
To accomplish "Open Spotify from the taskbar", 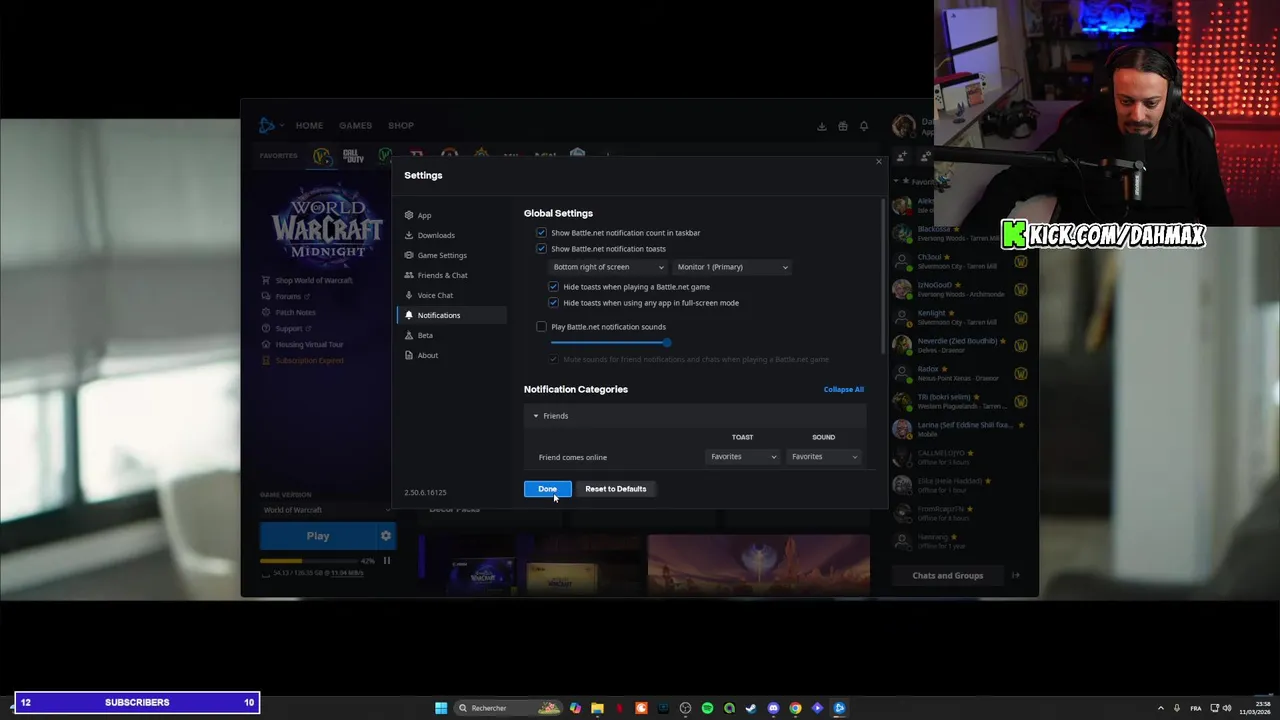I will tap(707, 708).
